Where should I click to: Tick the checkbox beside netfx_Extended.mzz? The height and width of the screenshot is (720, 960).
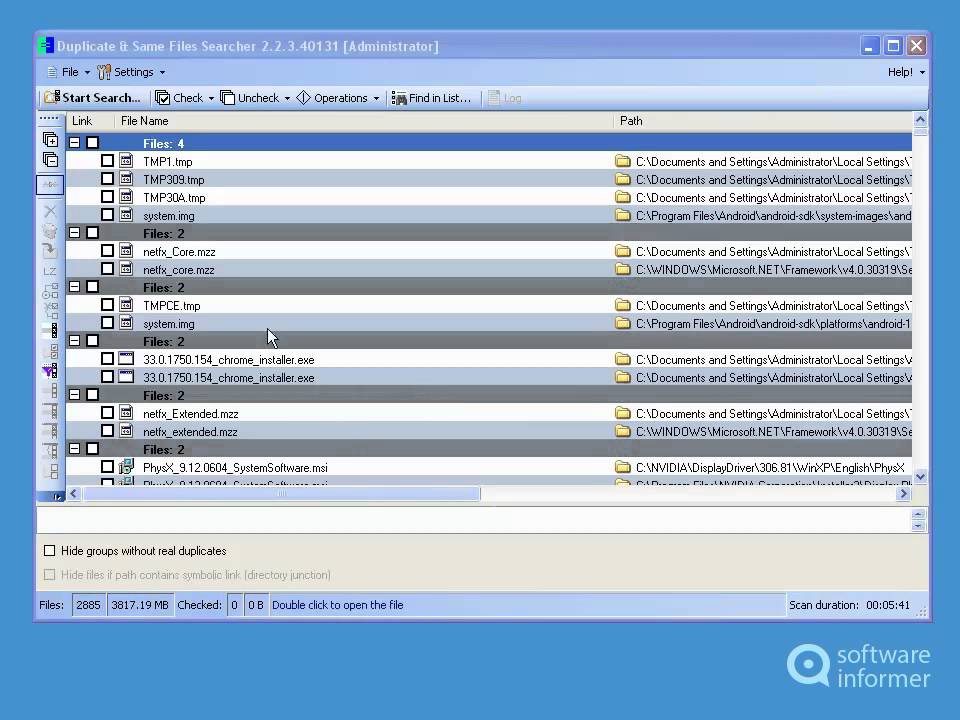[x=107, y=414]
